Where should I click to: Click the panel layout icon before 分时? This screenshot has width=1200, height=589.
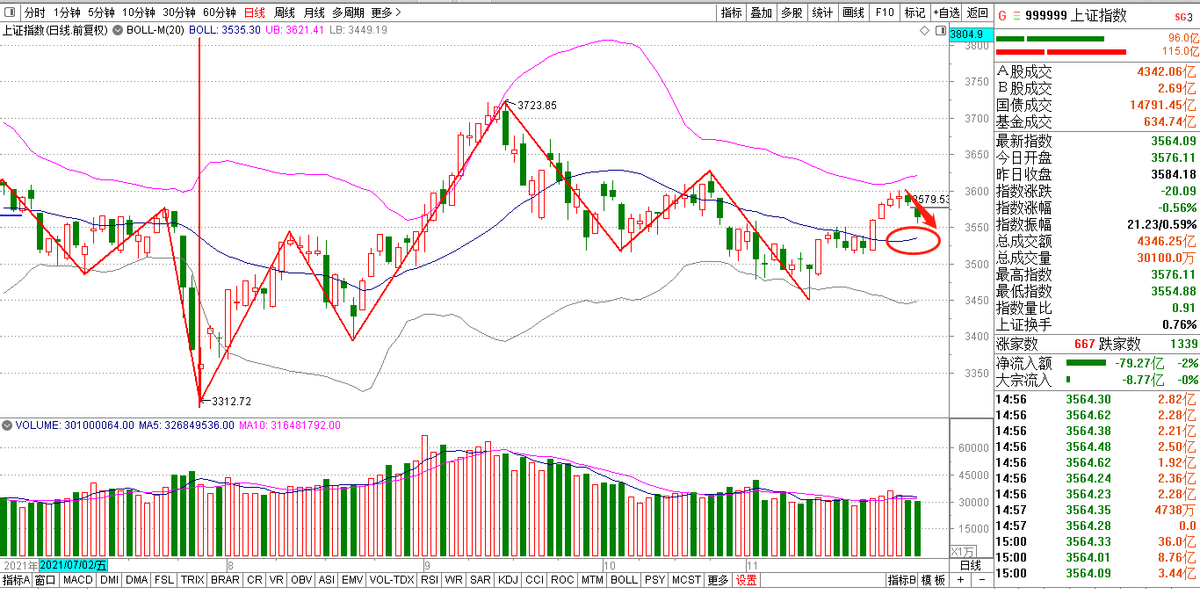pos(10,13)
